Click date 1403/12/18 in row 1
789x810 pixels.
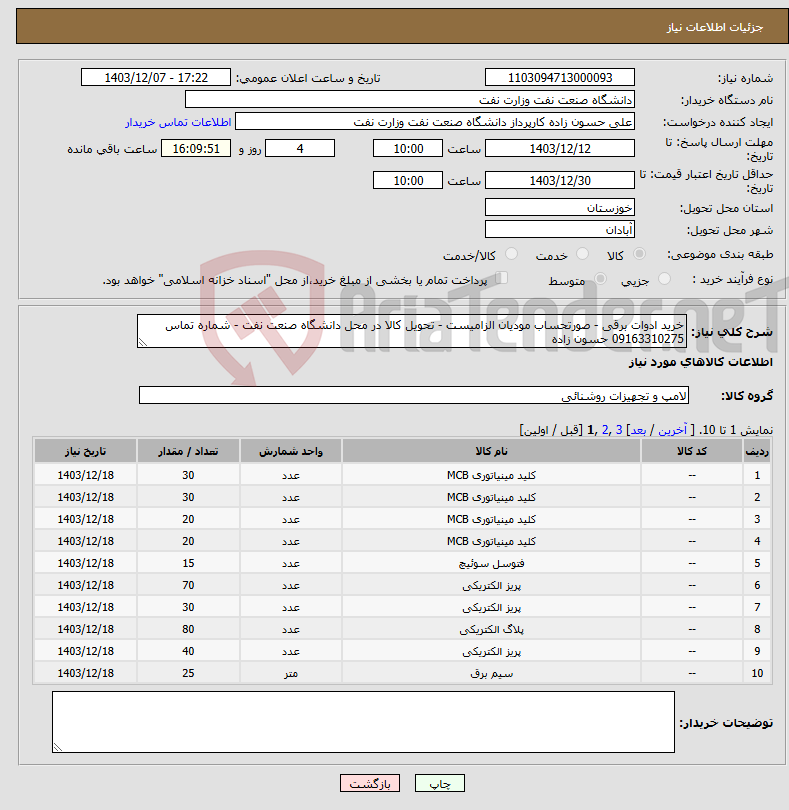click(85, 475)
